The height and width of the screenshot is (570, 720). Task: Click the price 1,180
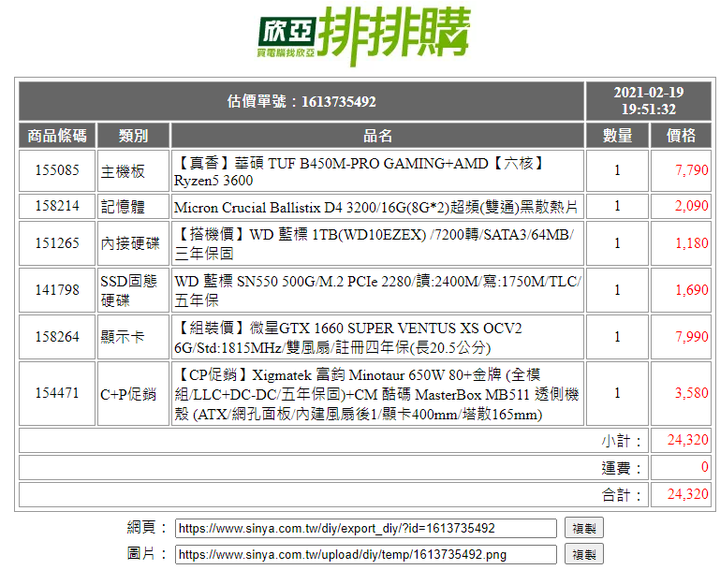(692, 243)
